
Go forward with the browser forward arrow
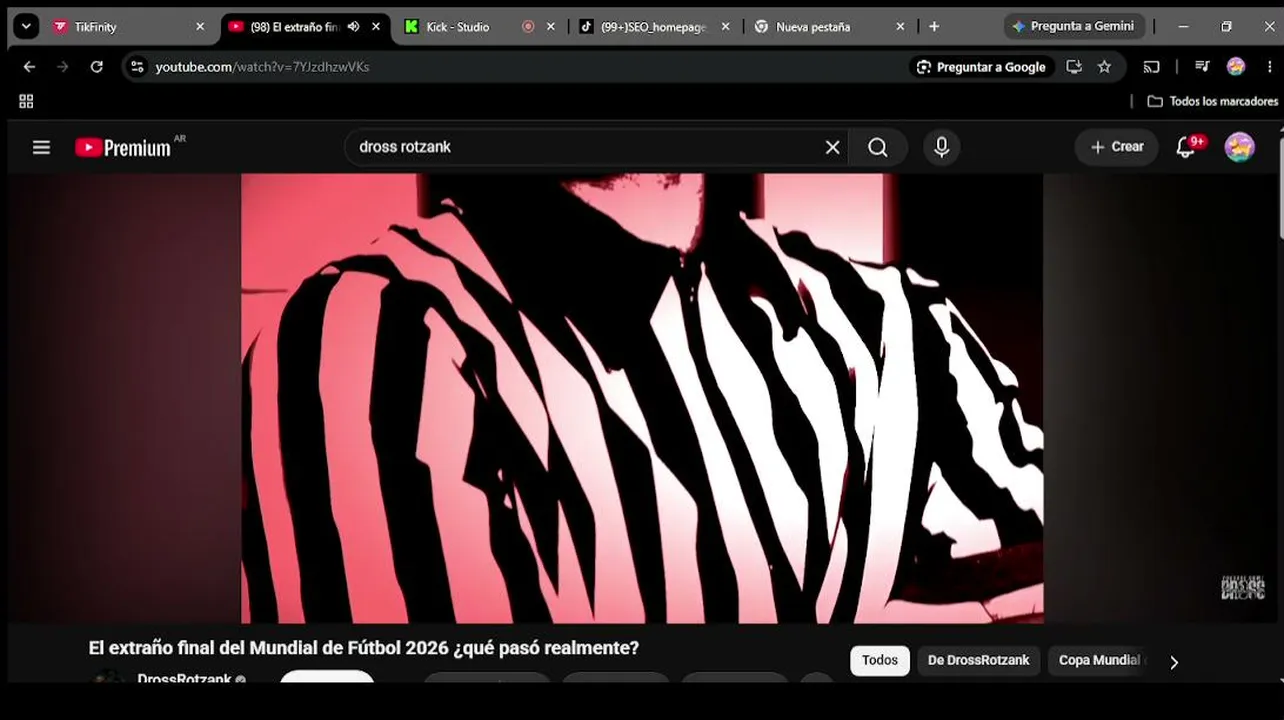(x=63, y=67)
